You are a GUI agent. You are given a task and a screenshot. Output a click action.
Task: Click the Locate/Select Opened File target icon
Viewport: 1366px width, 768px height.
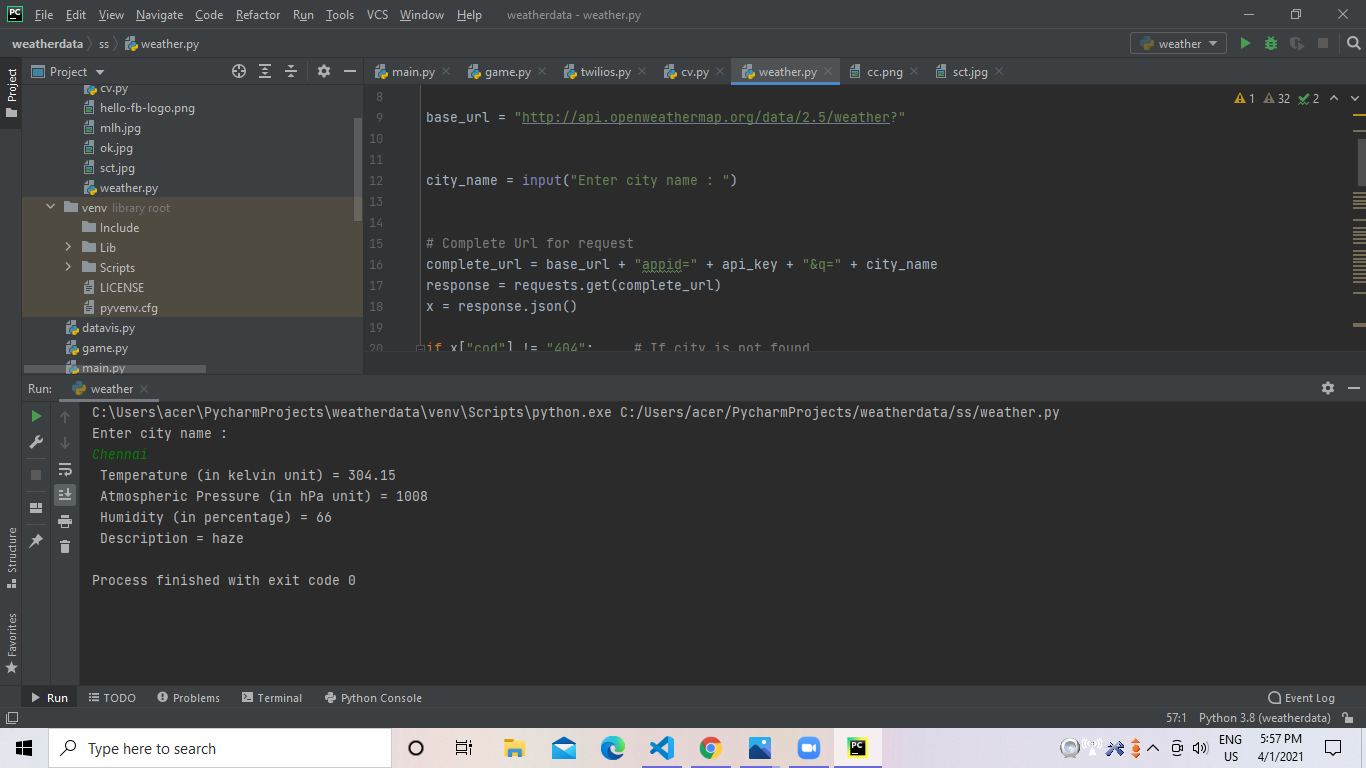239,71
